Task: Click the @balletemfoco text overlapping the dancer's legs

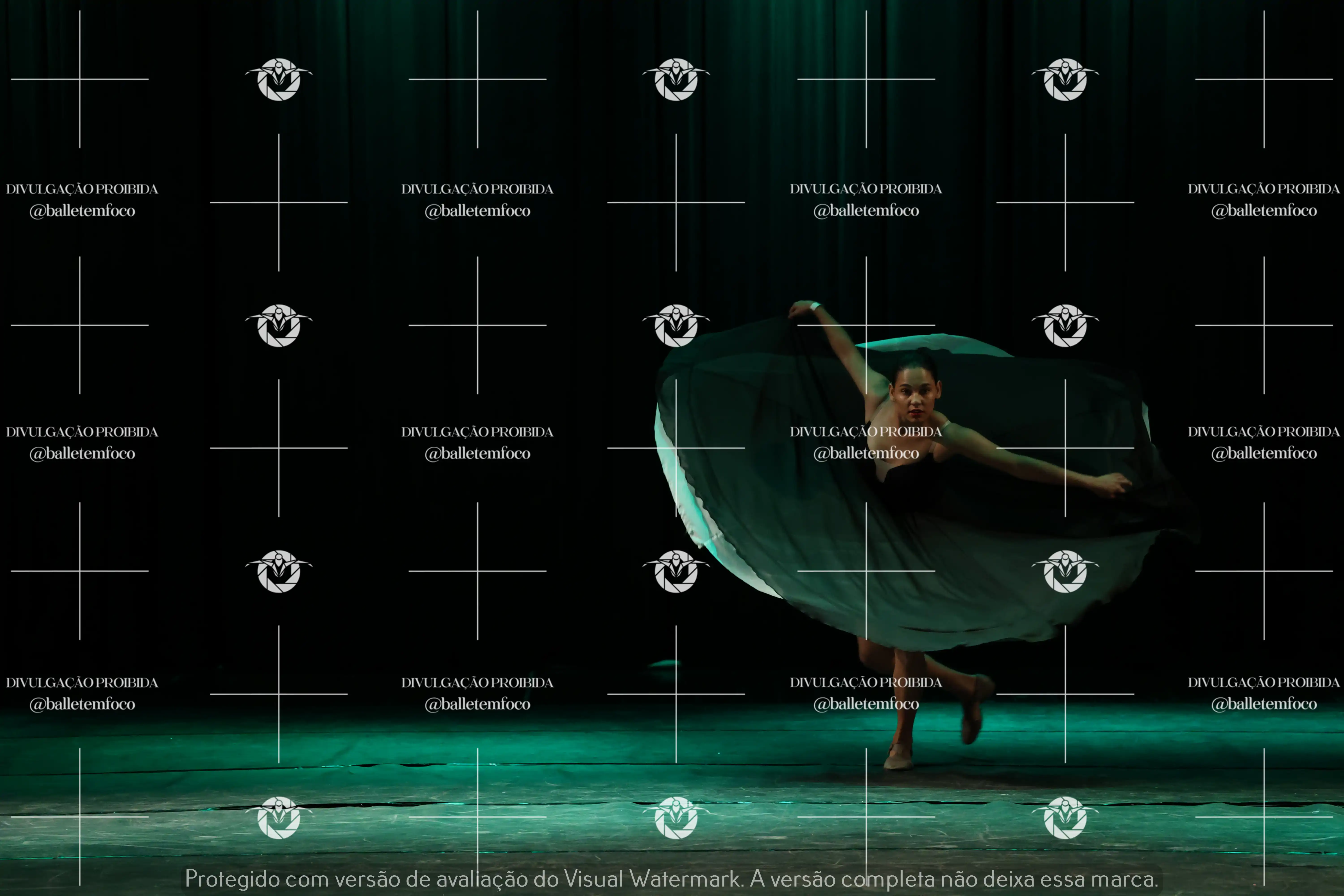Action: 866,704
